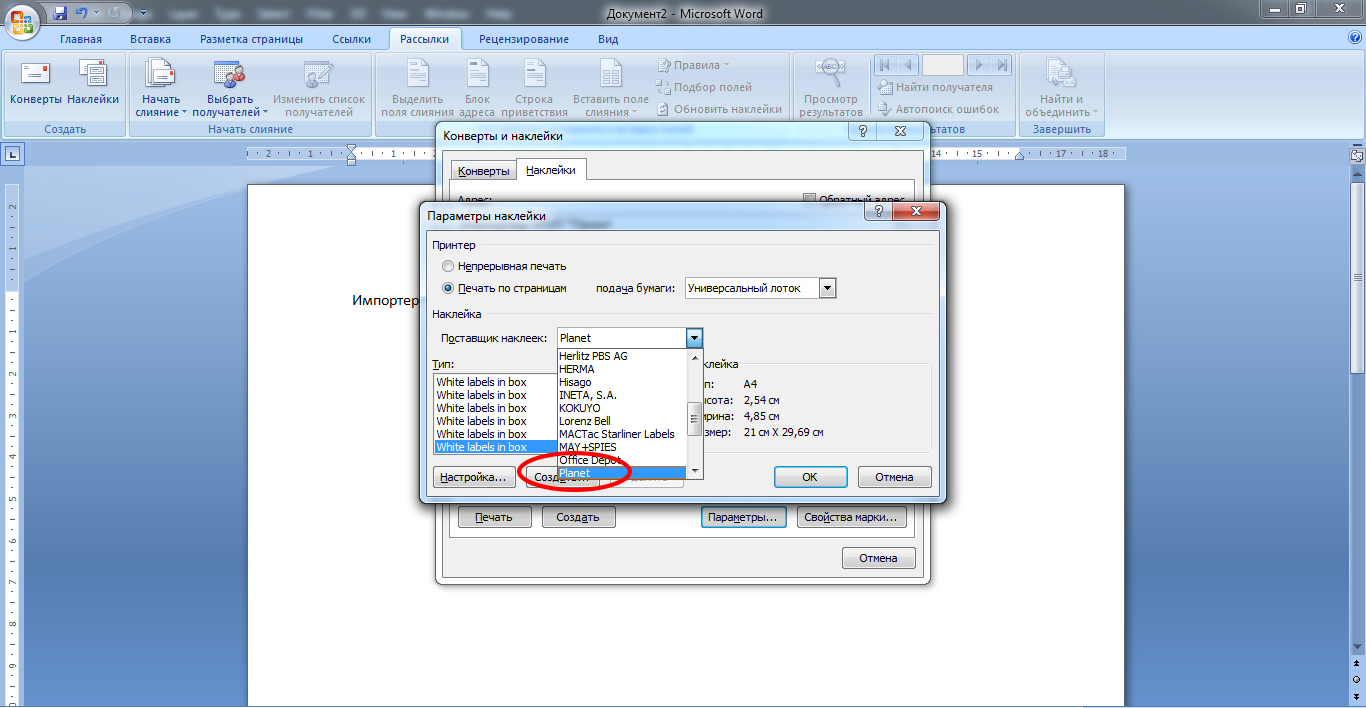Screen dimensions: 1366x708
Task: Open Найти и объединить dropdown
Action: click(x=1061, y=88)
